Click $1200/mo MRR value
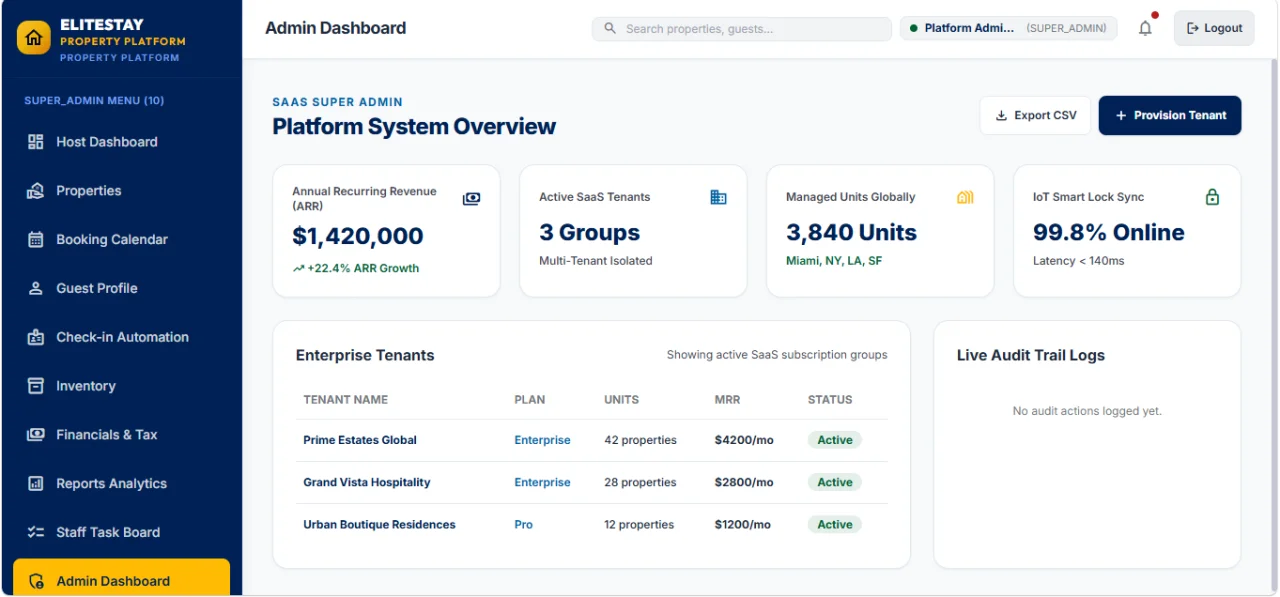Screen dimensions: 1280x597 pyautogui.click(x=743, y=524)
